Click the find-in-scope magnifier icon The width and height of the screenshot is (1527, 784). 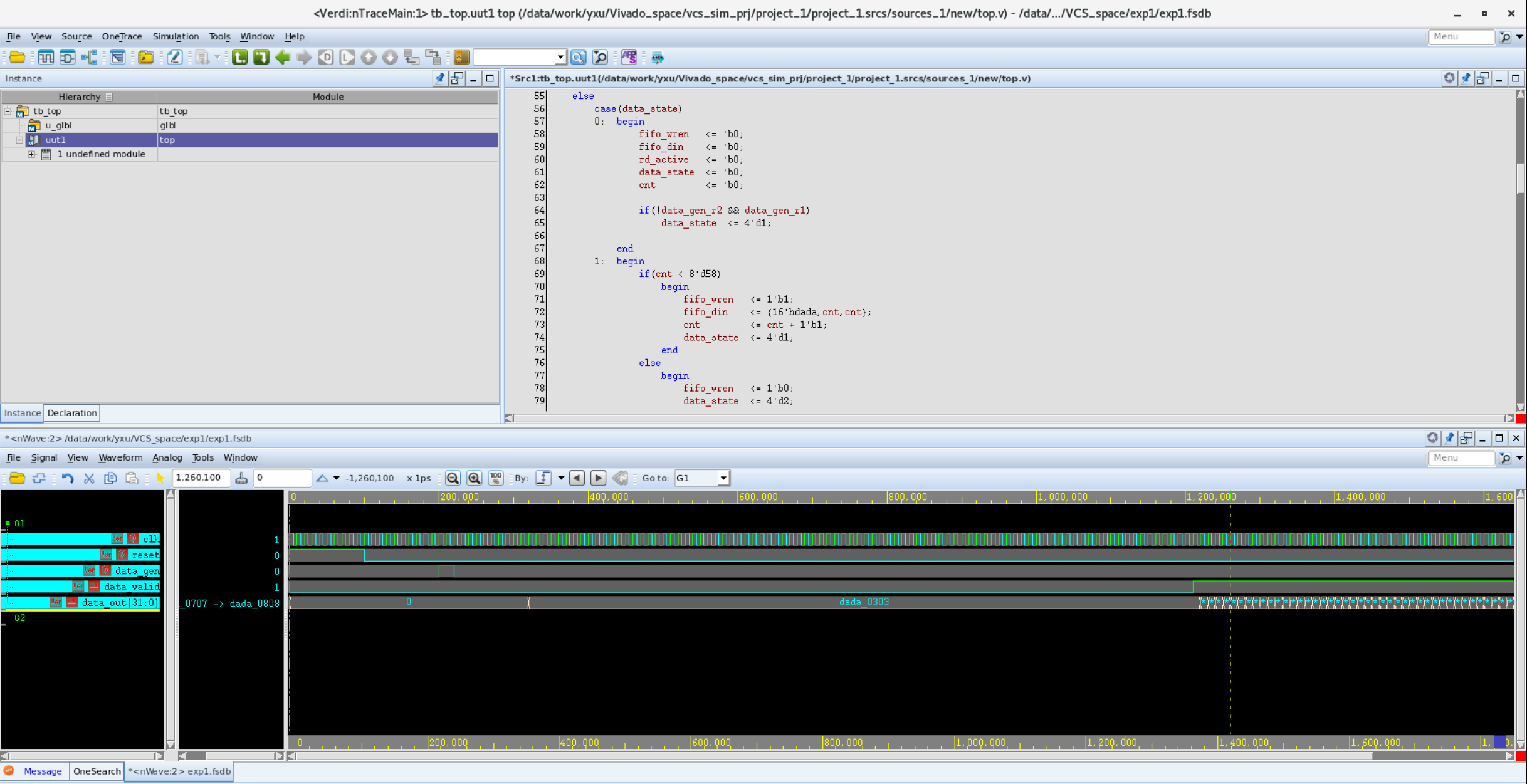[600, 58]
